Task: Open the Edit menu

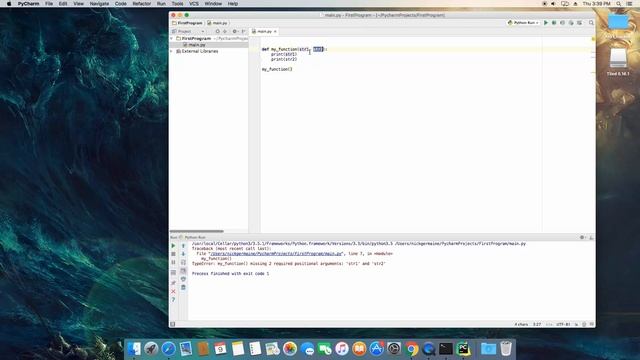Action: (63, 4)
